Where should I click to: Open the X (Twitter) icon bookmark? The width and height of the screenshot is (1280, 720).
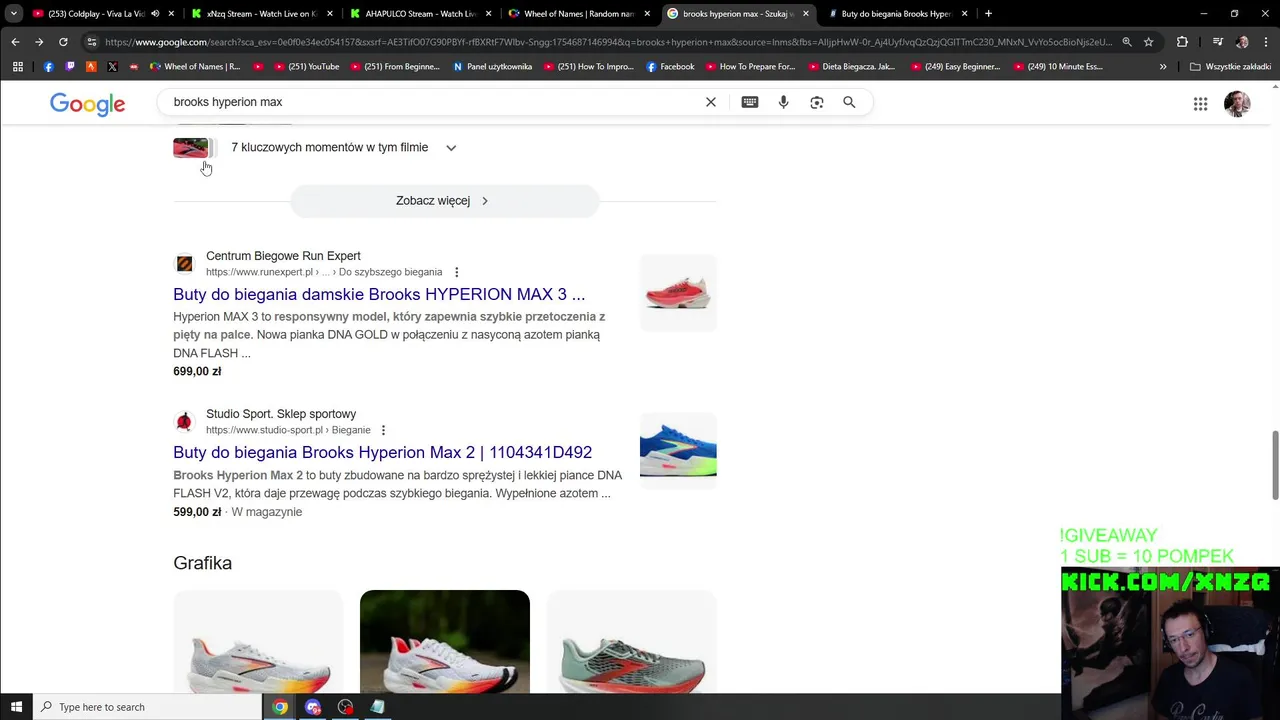(x=112, y=67)
